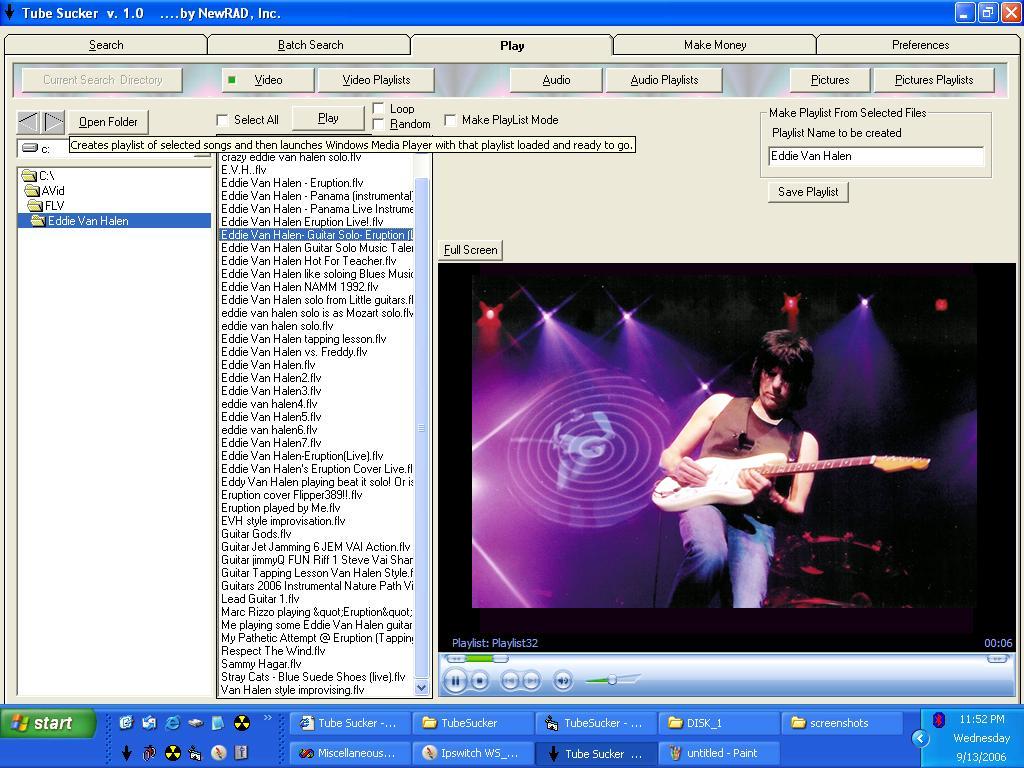Open the DISK_1 folder taskbar button
Viewport: 1024px width, 768px height.
tap(718, 723)
